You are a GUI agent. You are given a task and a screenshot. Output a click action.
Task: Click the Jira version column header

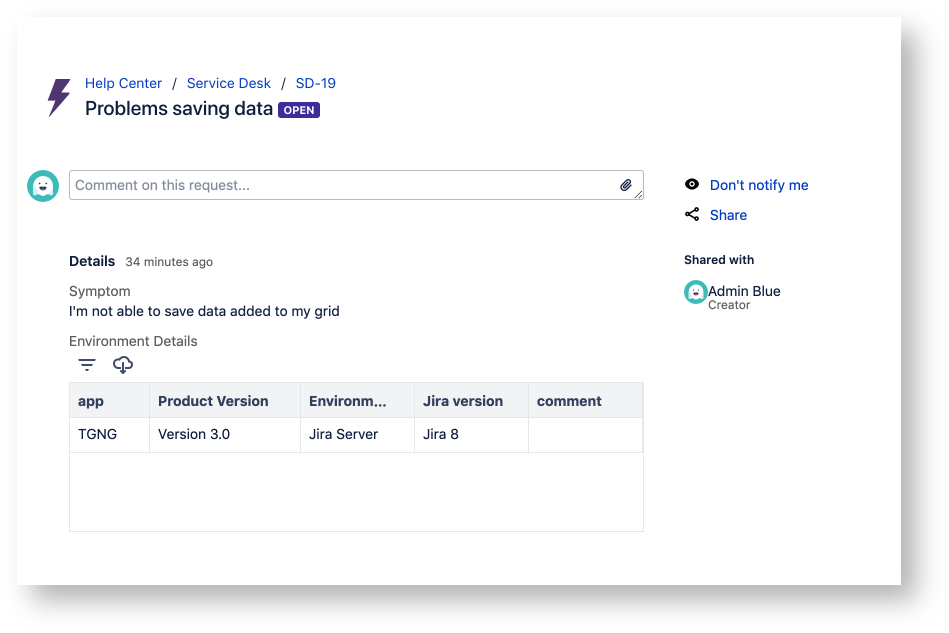click(x=465, y=400)
